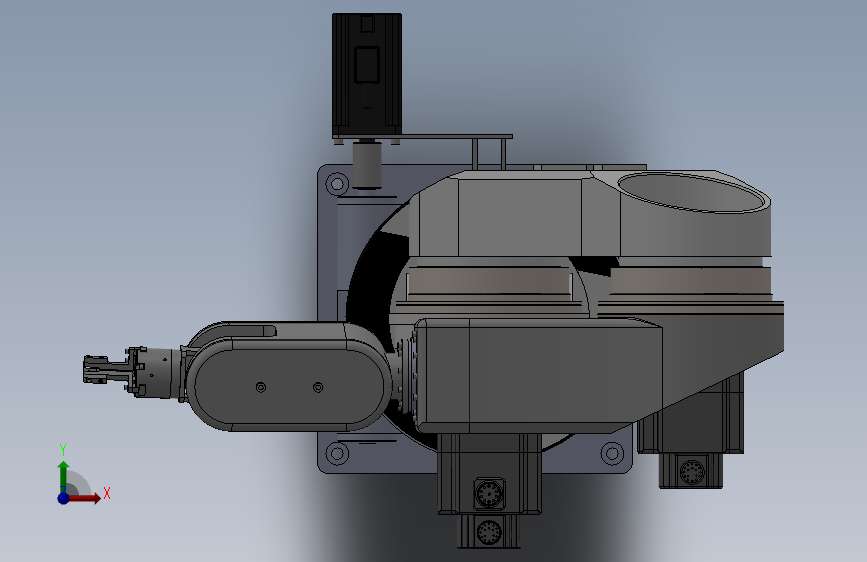Select the long rectangular upper arm body

[x=539, y=376]
